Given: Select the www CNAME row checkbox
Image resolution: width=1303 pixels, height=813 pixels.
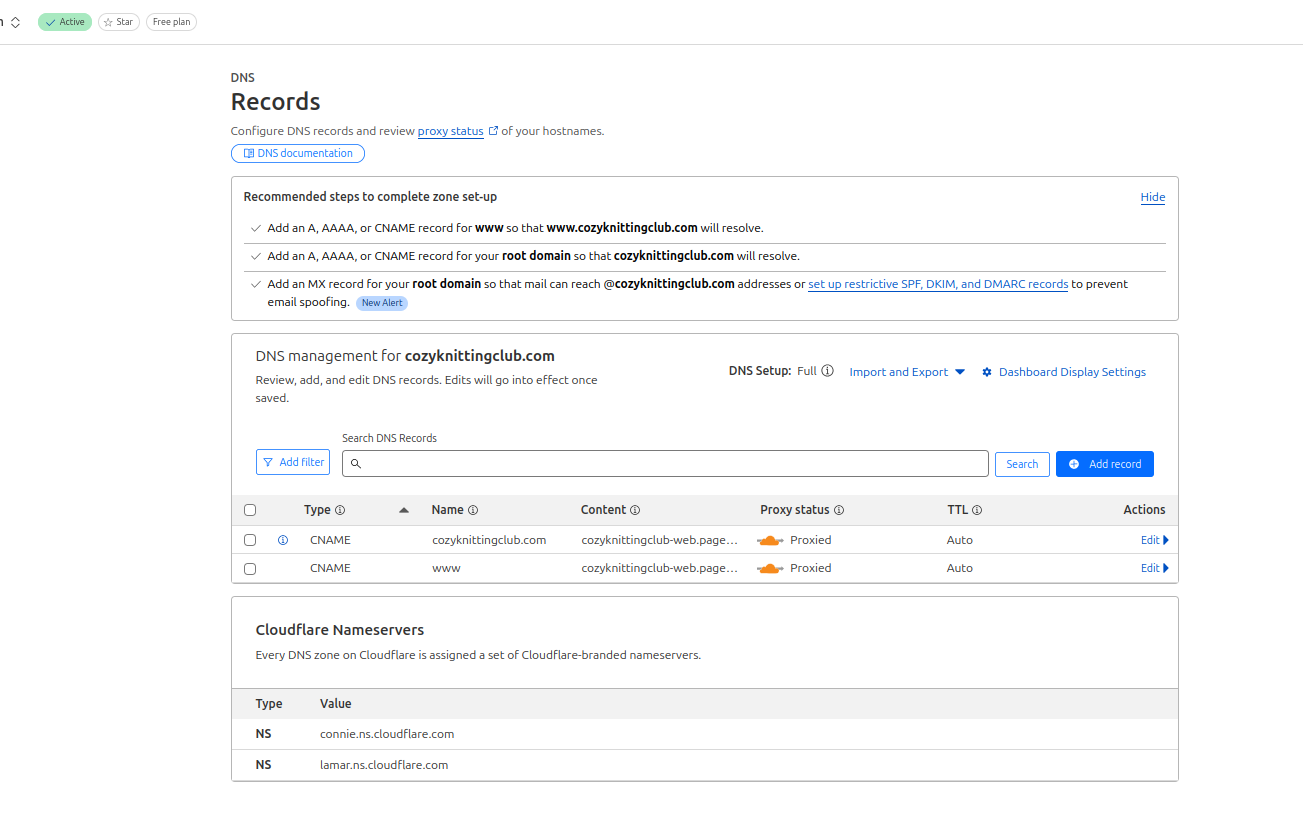Looking at the screenshot, I should [x=250, y=568].
